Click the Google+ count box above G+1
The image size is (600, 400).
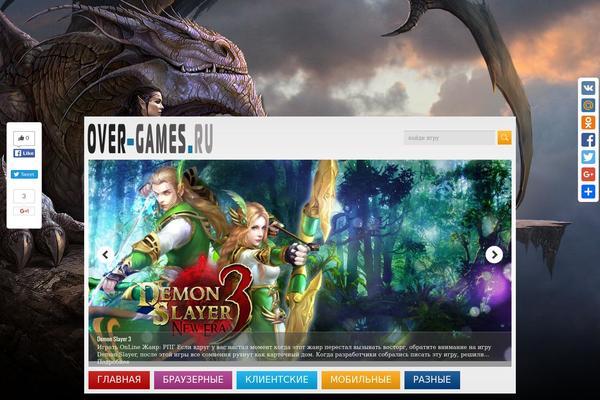pos(24,196)
